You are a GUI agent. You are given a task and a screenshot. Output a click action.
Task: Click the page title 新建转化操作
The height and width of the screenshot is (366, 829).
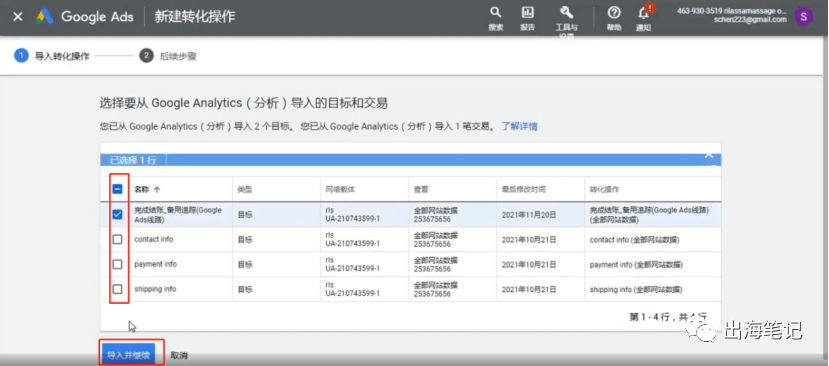pyautogui.click(x=195, y=17)
